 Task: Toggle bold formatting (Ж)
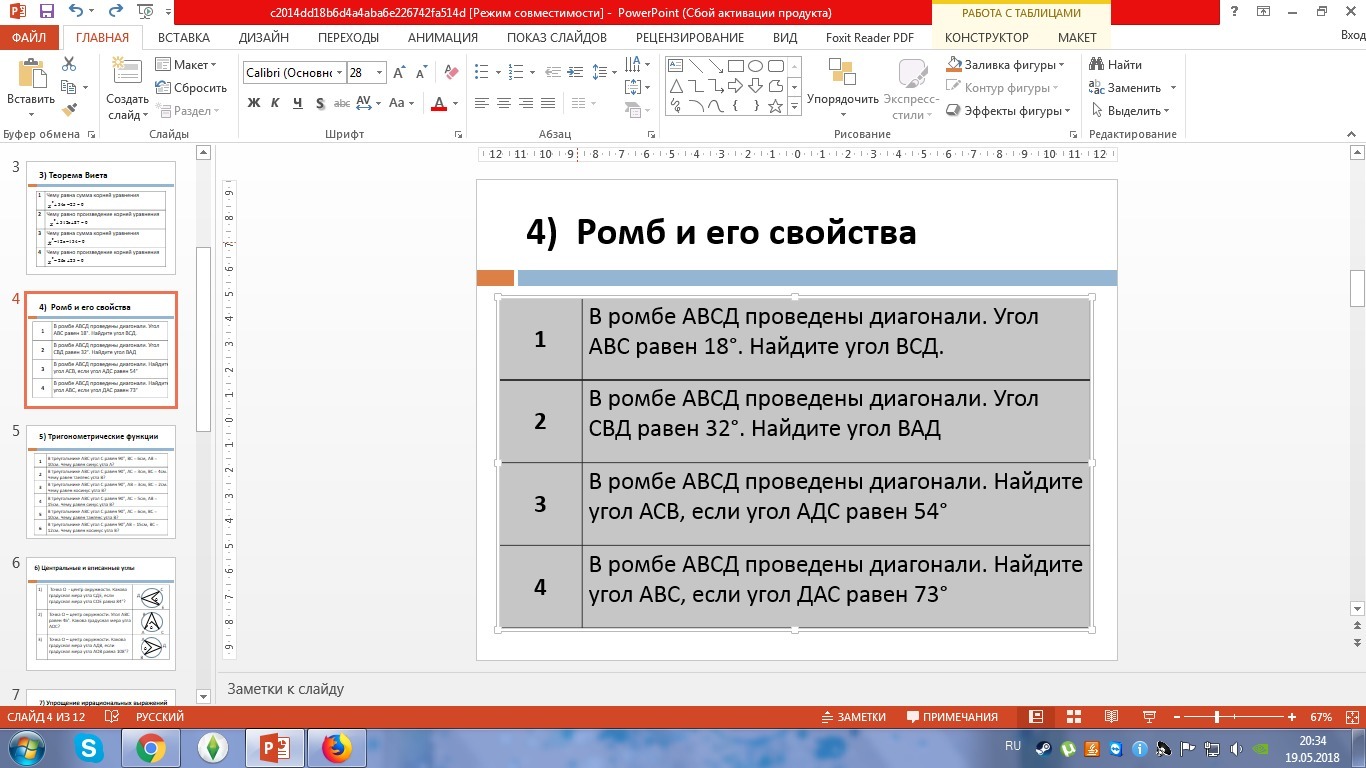pos(254,103)
